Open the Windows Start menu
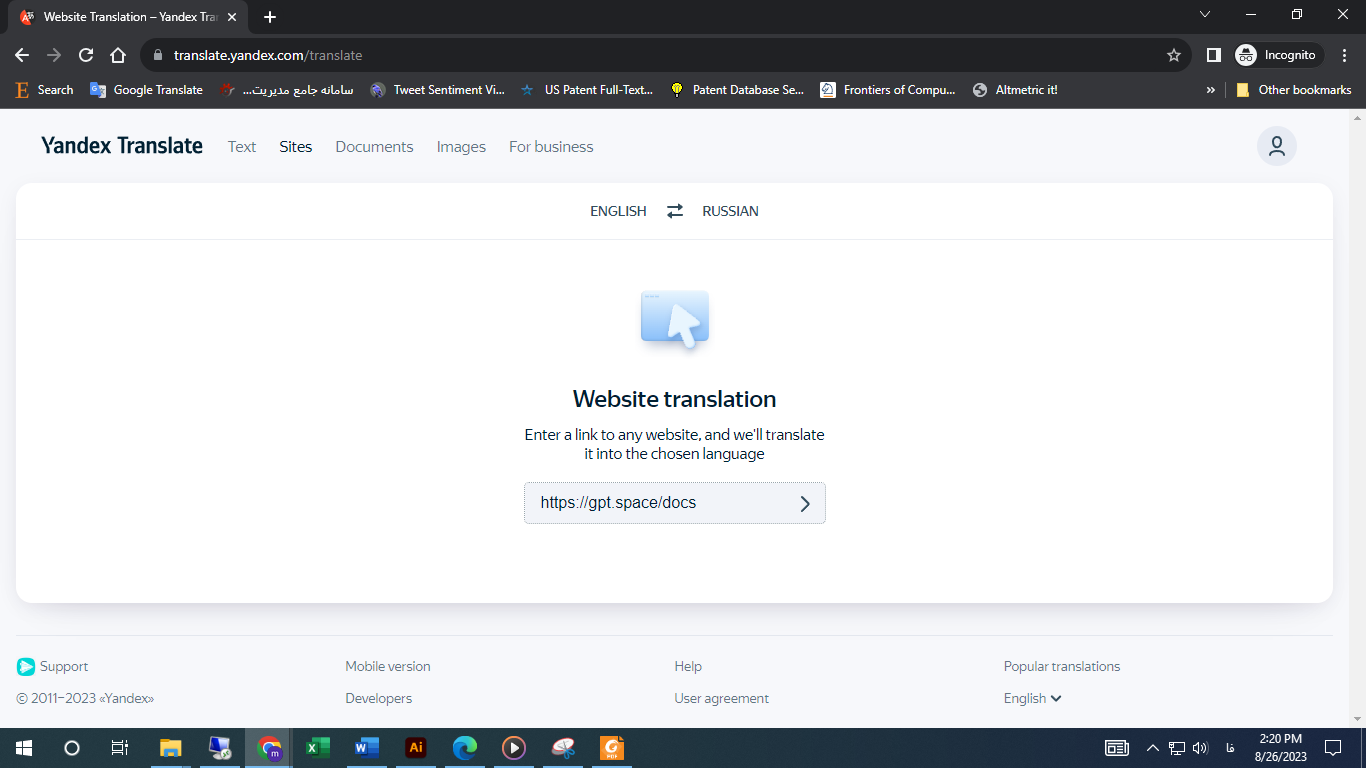Viewport: 1366px width, 768px height. (x=24, y=748)
